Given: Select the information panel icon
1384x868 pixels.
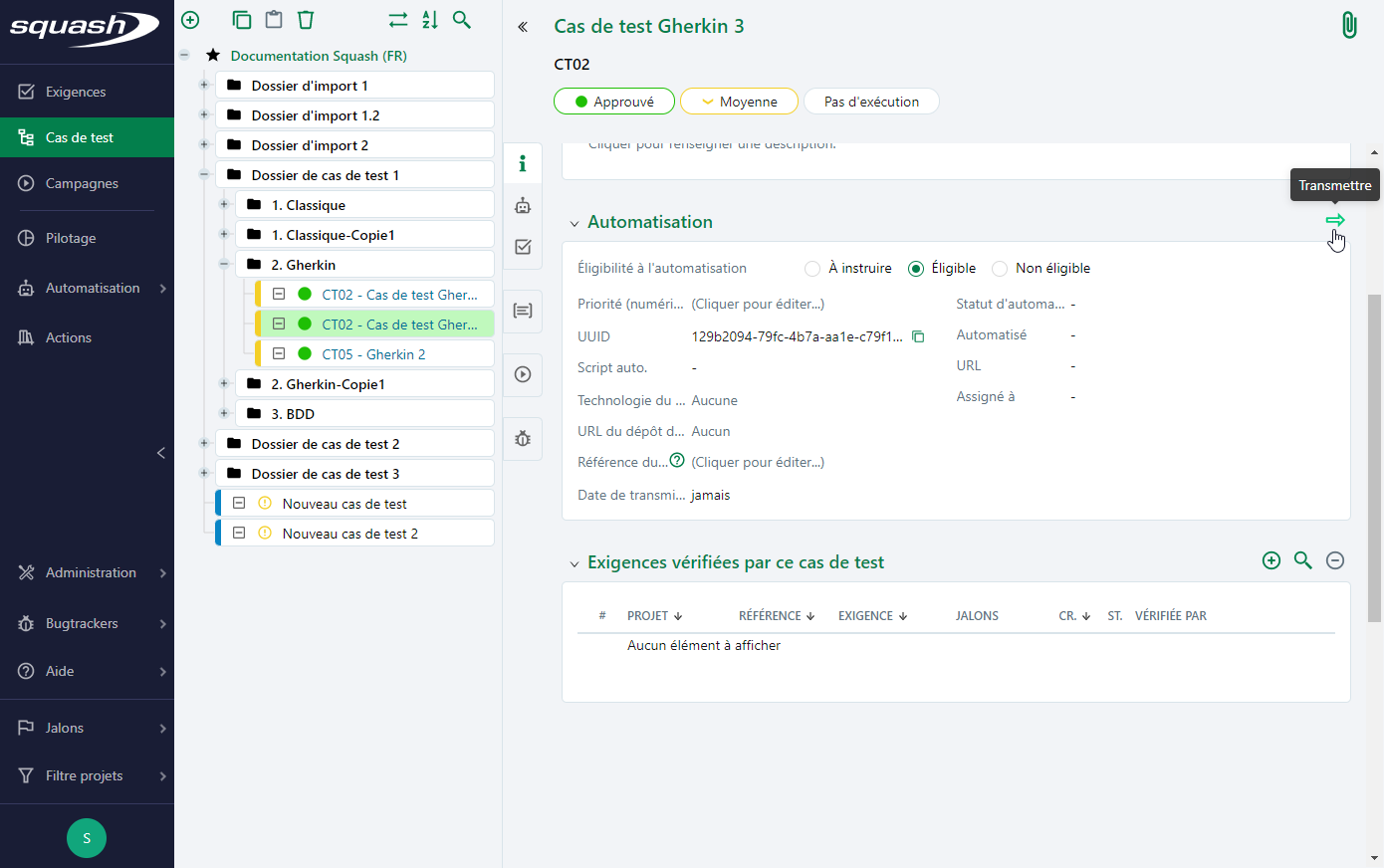Looking at the screenshot, I should 523,163.
